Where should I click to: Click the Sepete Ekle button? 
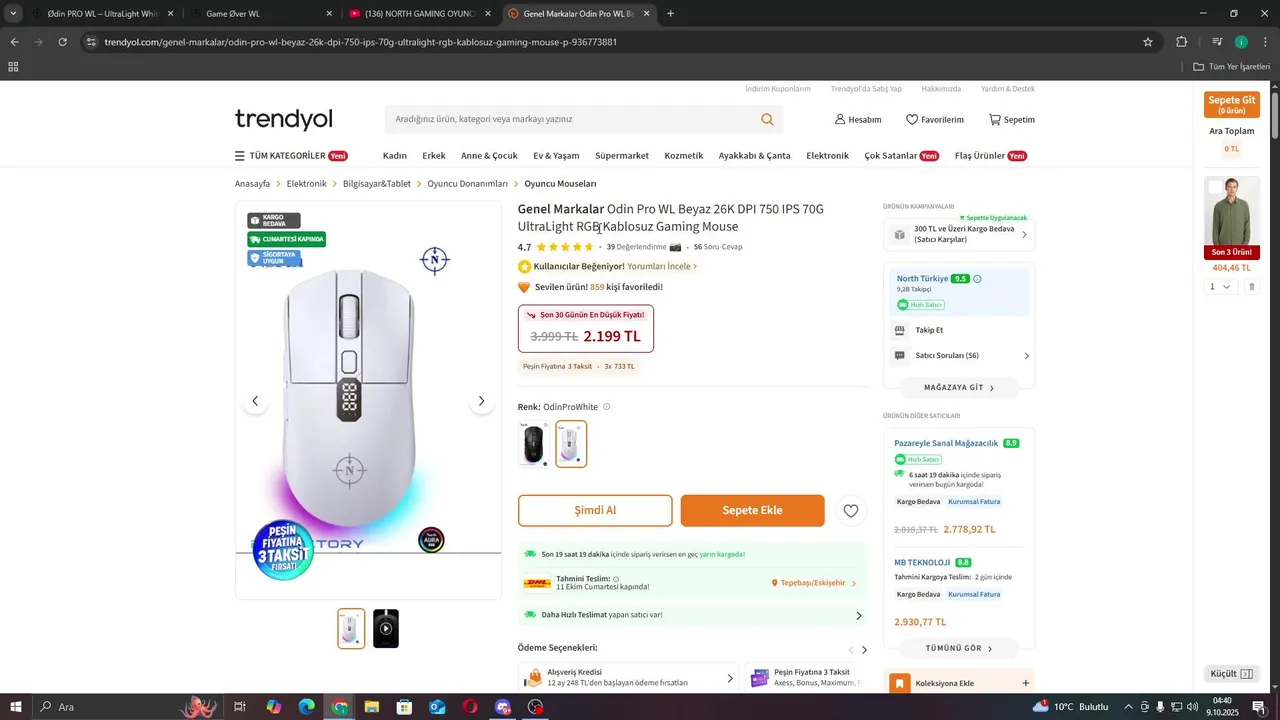753,510
